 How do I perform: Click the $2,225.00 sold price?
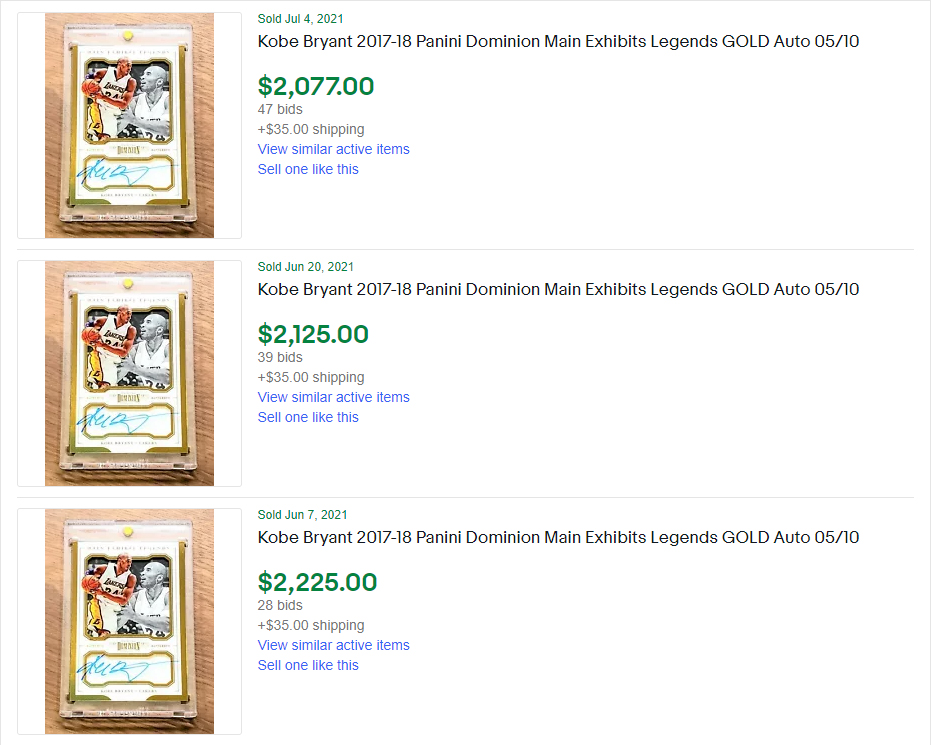pos(317,582)
